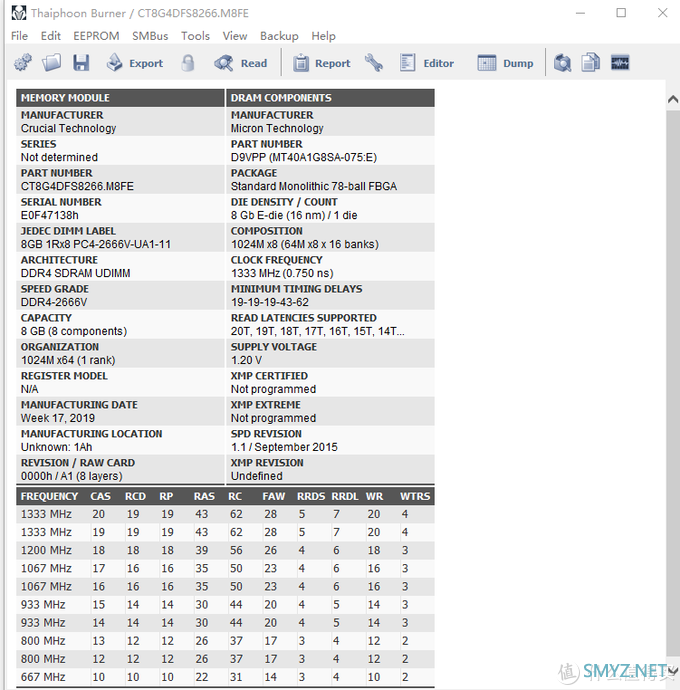Click the Read magnifier icon
This screenshot has width=680, height=690.
(x=224, y=63)
